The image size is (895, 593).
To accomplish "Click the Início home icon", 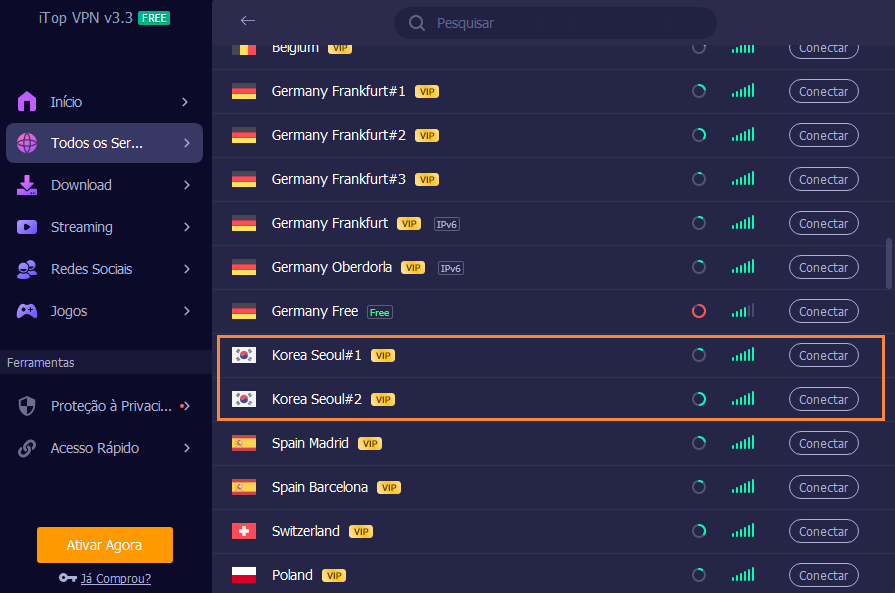I will [x=27, y=102].
